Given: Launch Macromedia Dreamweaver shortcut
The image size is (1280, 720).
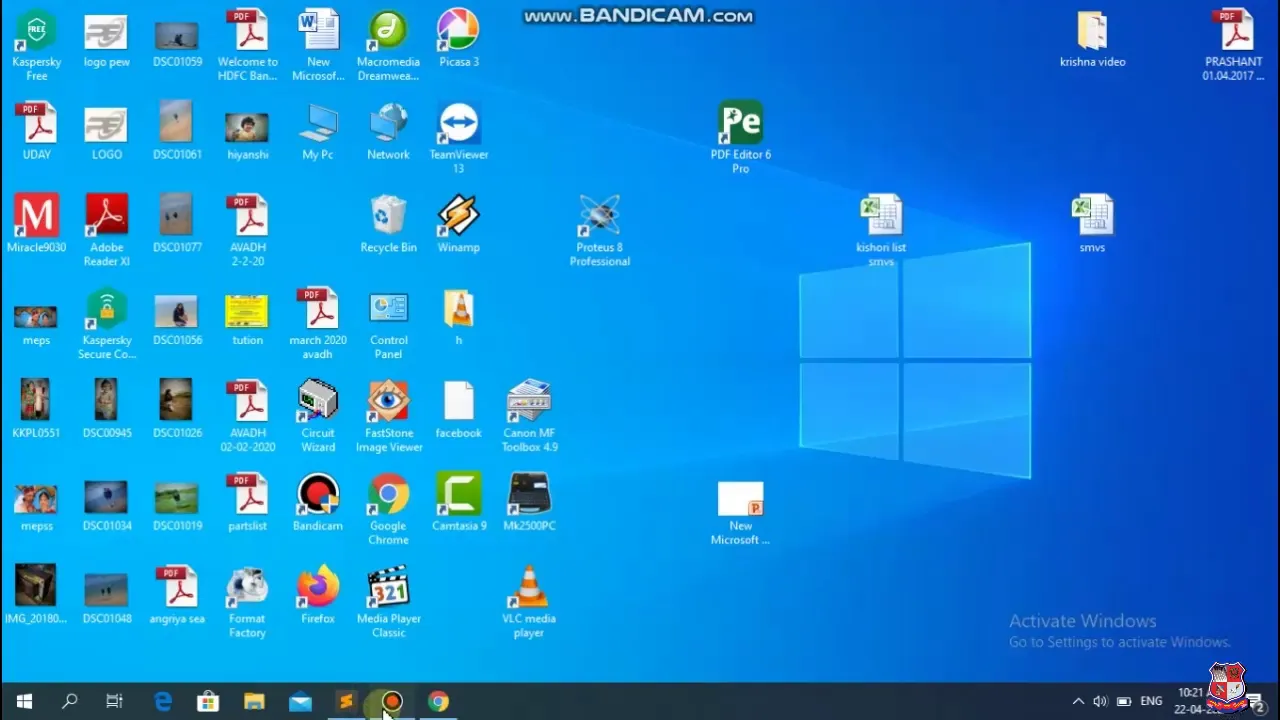Looking at the screenshot, I should [x=388, y=45].
